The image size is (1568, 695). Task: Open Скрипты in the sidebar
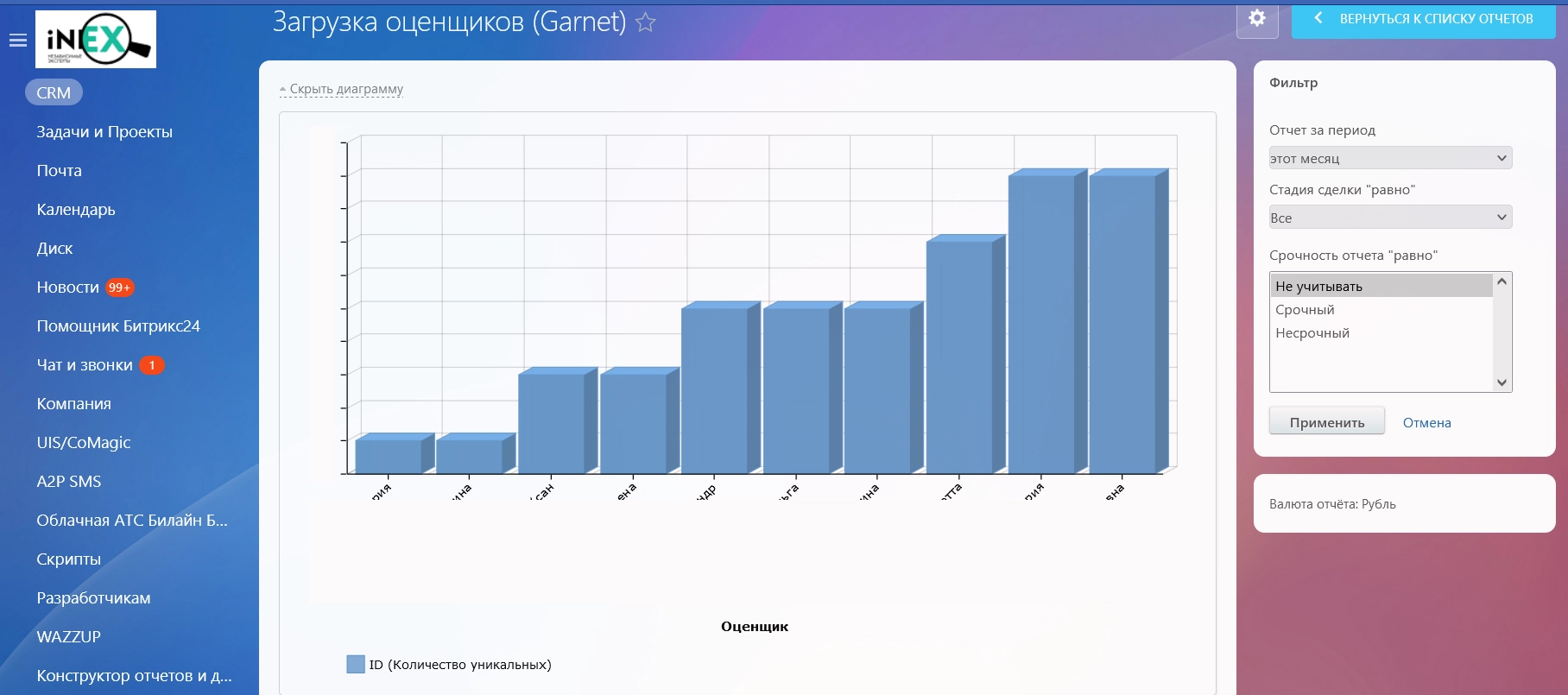[x=69, y=559]
